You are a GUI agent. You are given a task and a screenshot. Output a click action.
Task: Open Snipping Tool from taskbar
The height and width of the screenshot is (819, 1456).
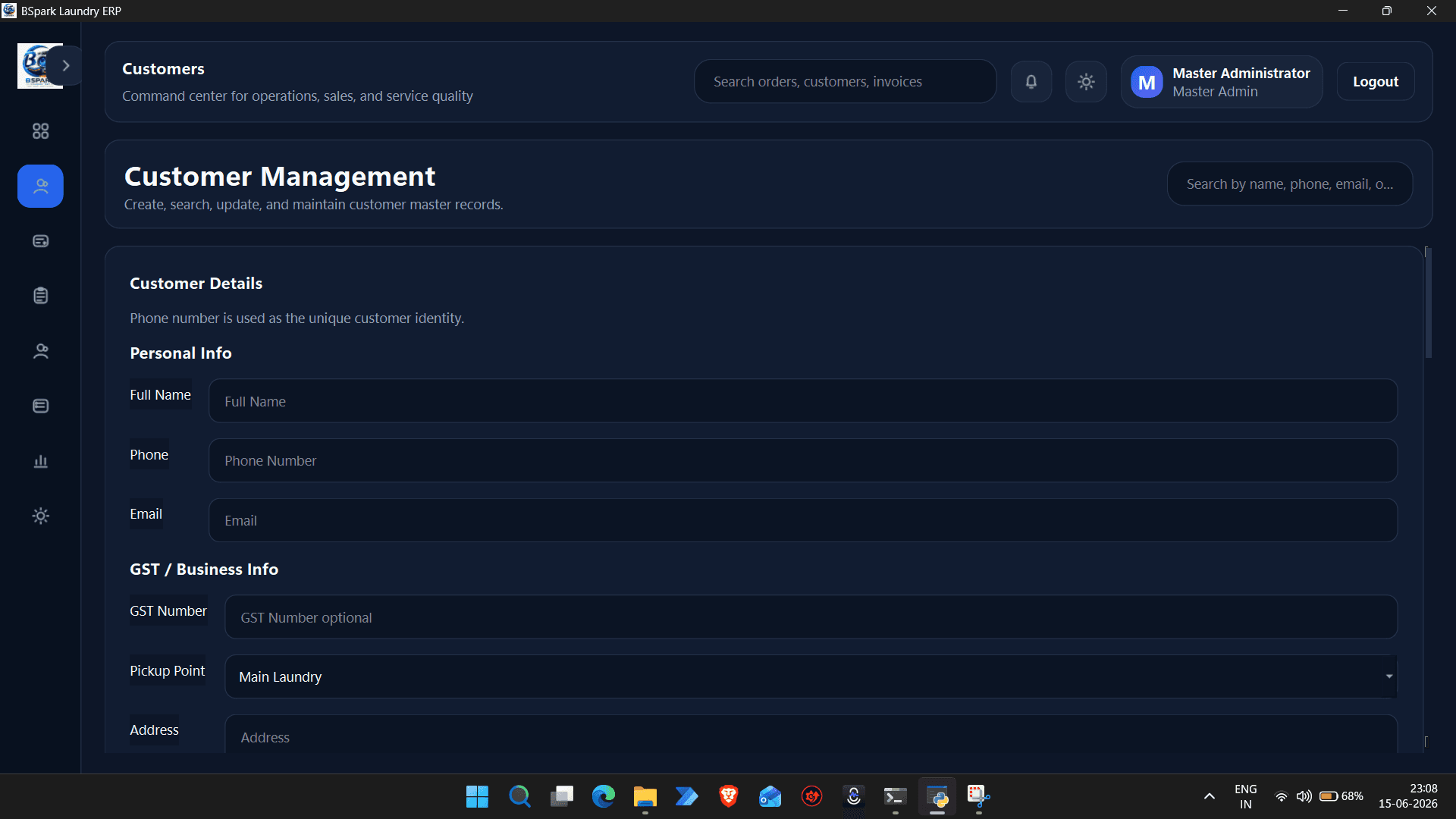(x=979, y=796)
